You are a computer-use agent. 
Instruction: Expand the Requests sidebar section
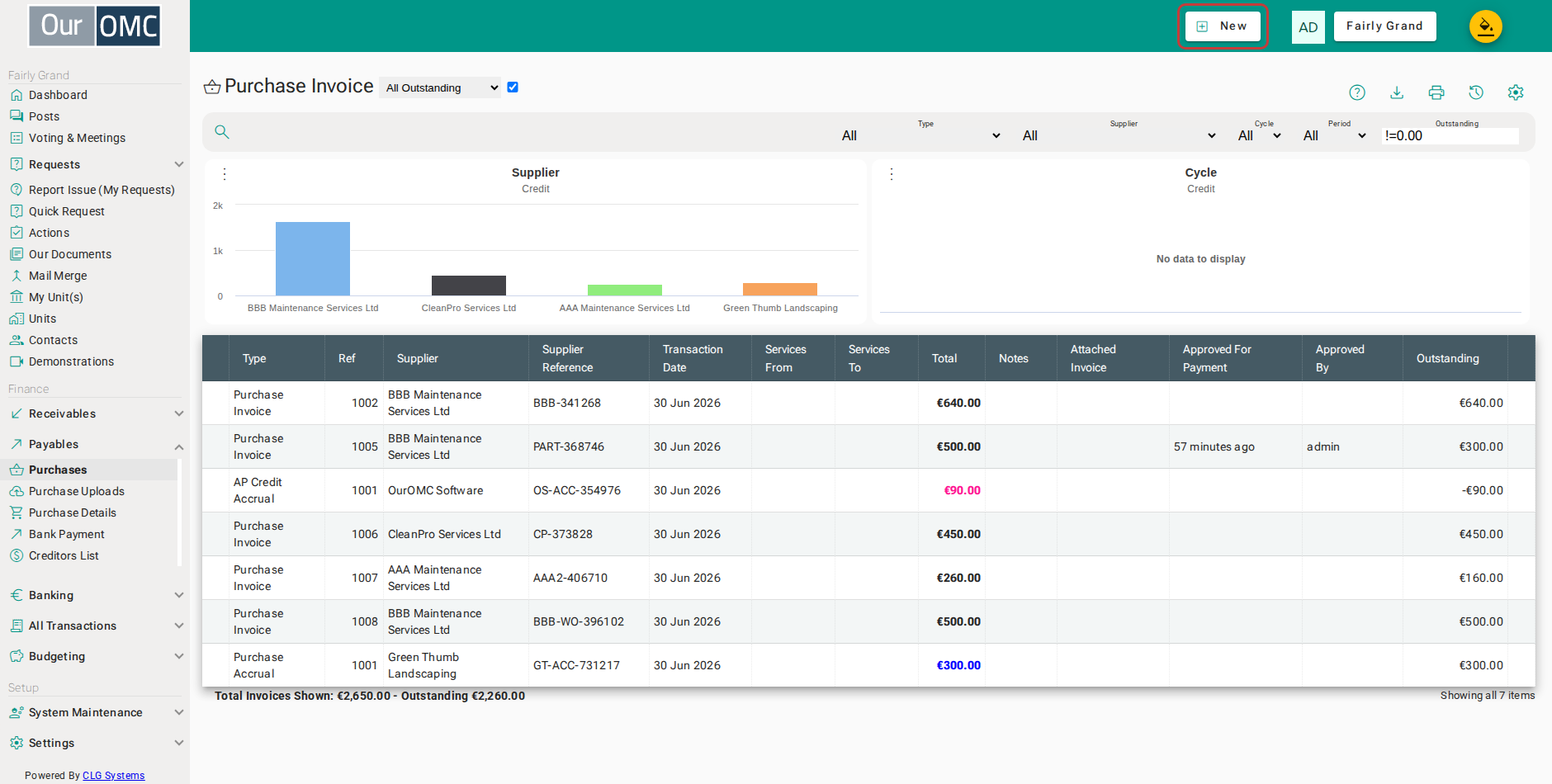tap(96, 164)
